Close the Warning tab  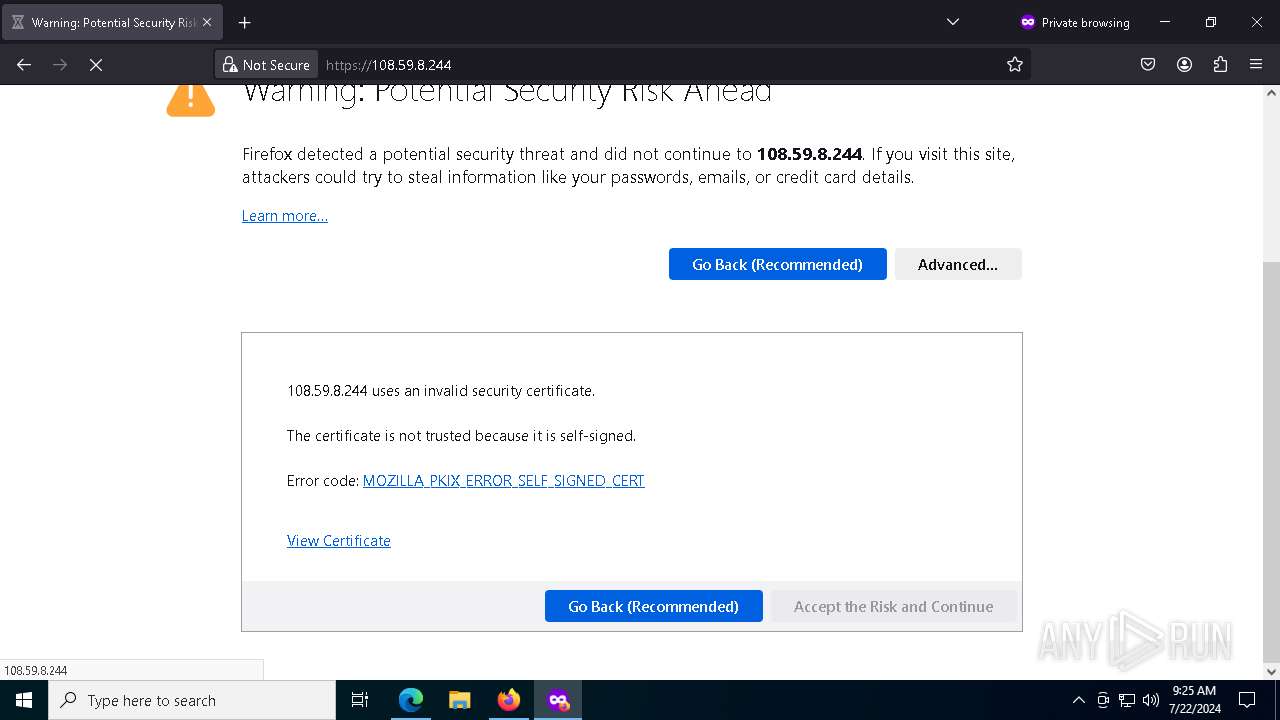tap(207, 22)
